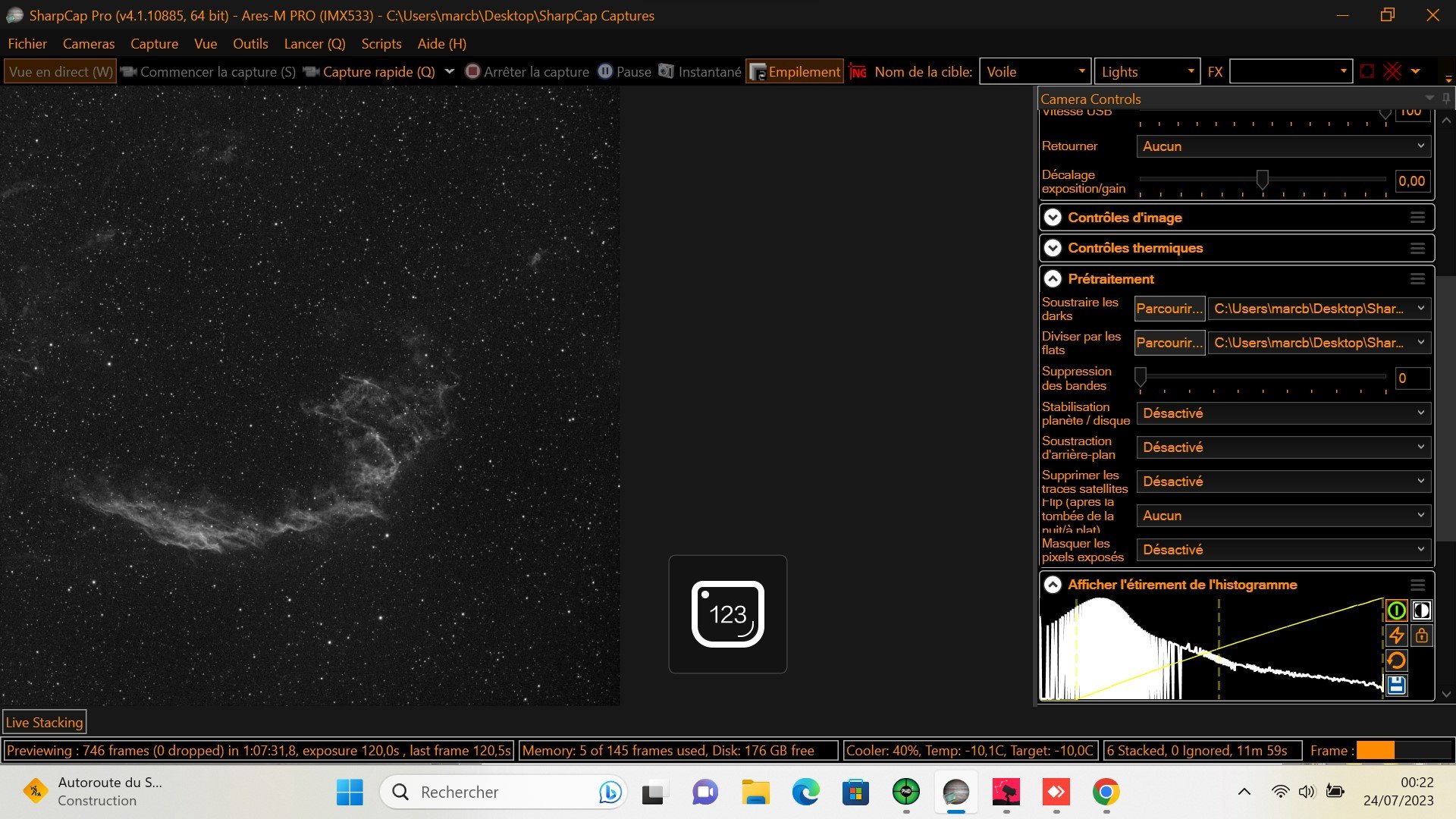
Task: Click the Suppression des bandes slider
Action: [1262, 377]
